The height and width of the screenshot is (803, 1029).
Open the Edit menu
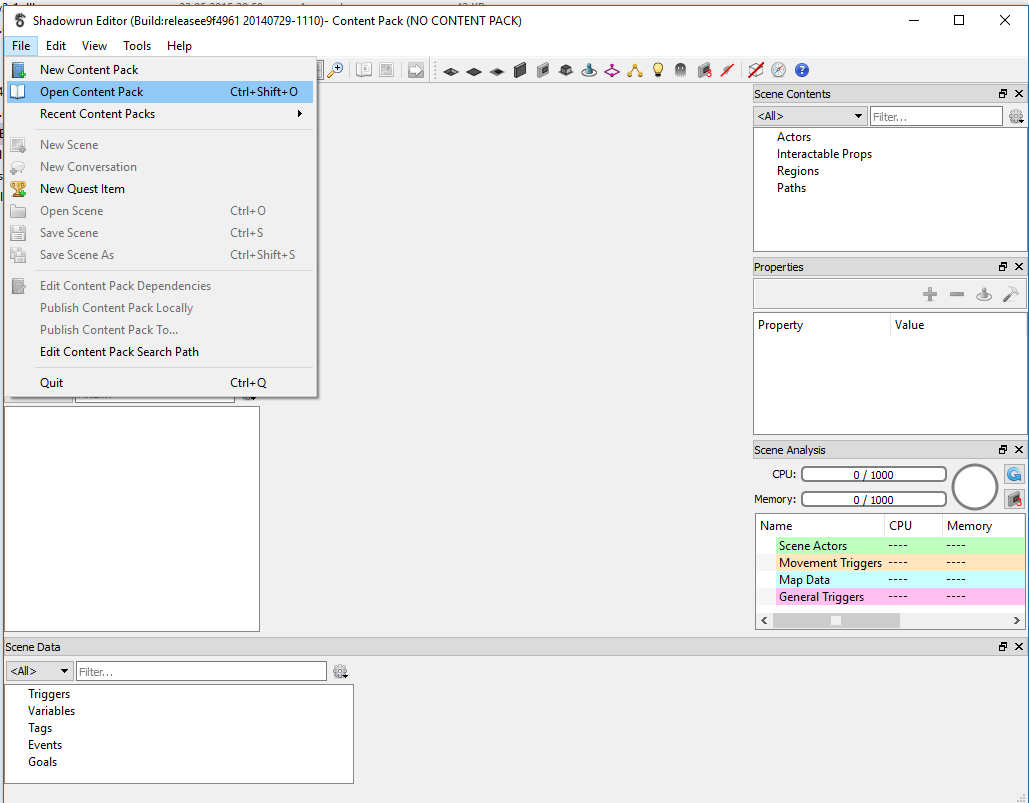(56, 46)
